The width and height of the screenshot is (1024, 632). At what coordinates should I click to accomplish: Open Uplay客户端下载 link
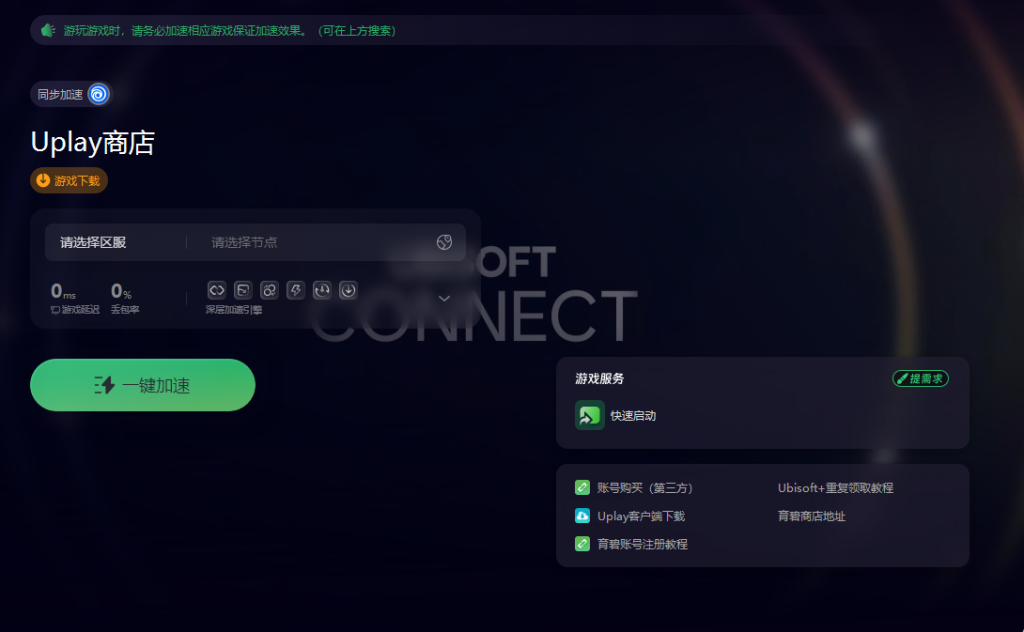(x=641, y=516)
